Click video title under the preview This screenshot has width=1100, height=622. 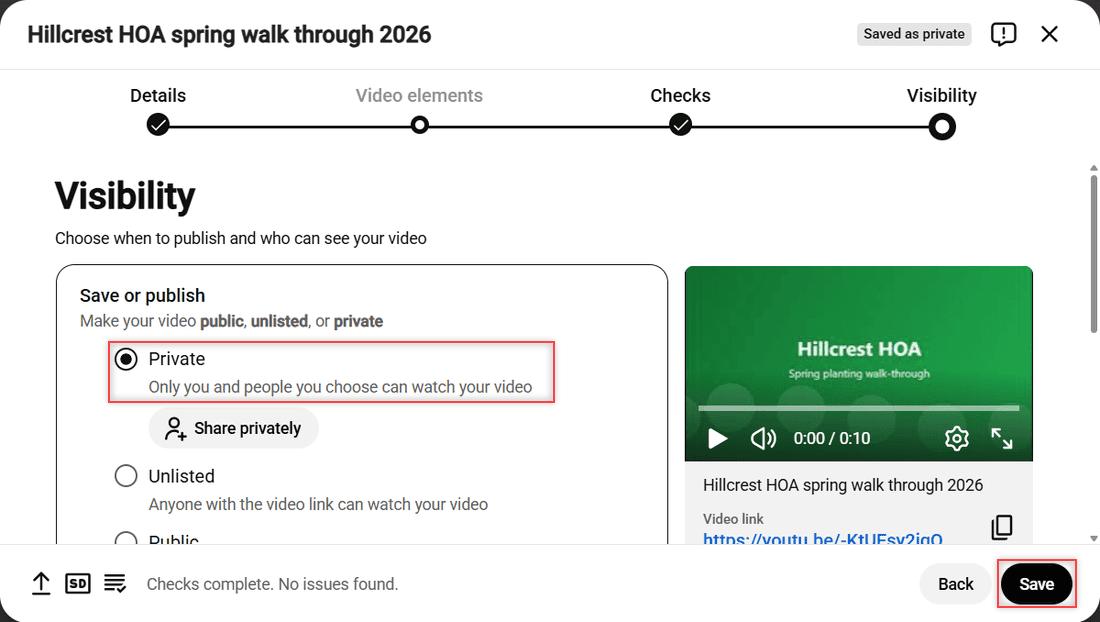[x=843, y=485]
